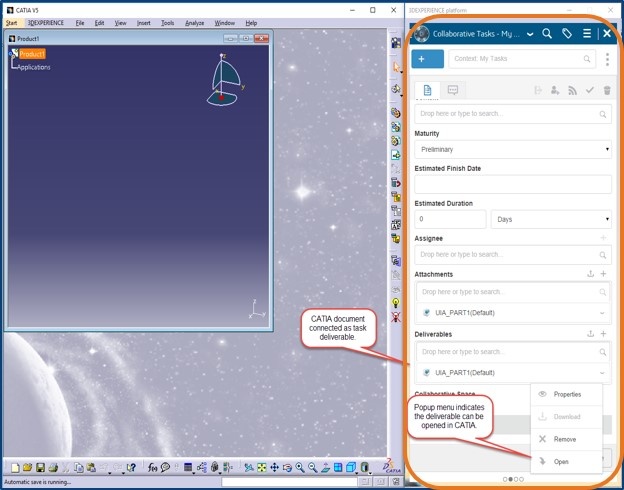
Task: Expand the Collaborative Tasks title dropdown
Action: point(530,35)
